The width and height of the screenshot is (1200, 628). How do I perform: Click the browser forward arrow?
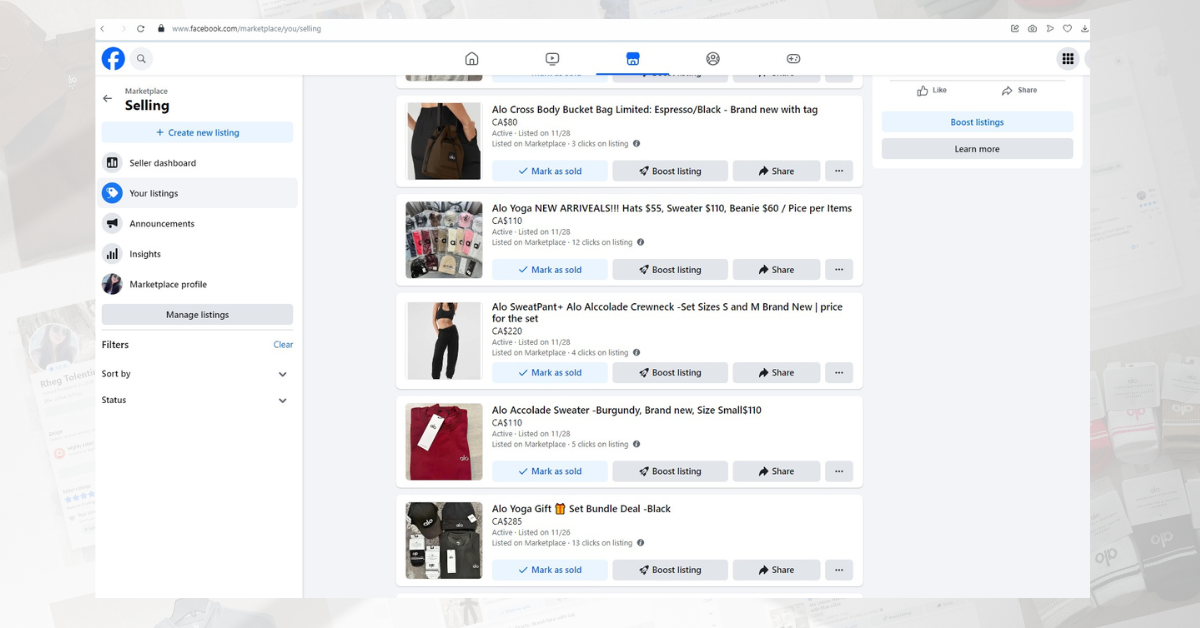click(123, 29)
